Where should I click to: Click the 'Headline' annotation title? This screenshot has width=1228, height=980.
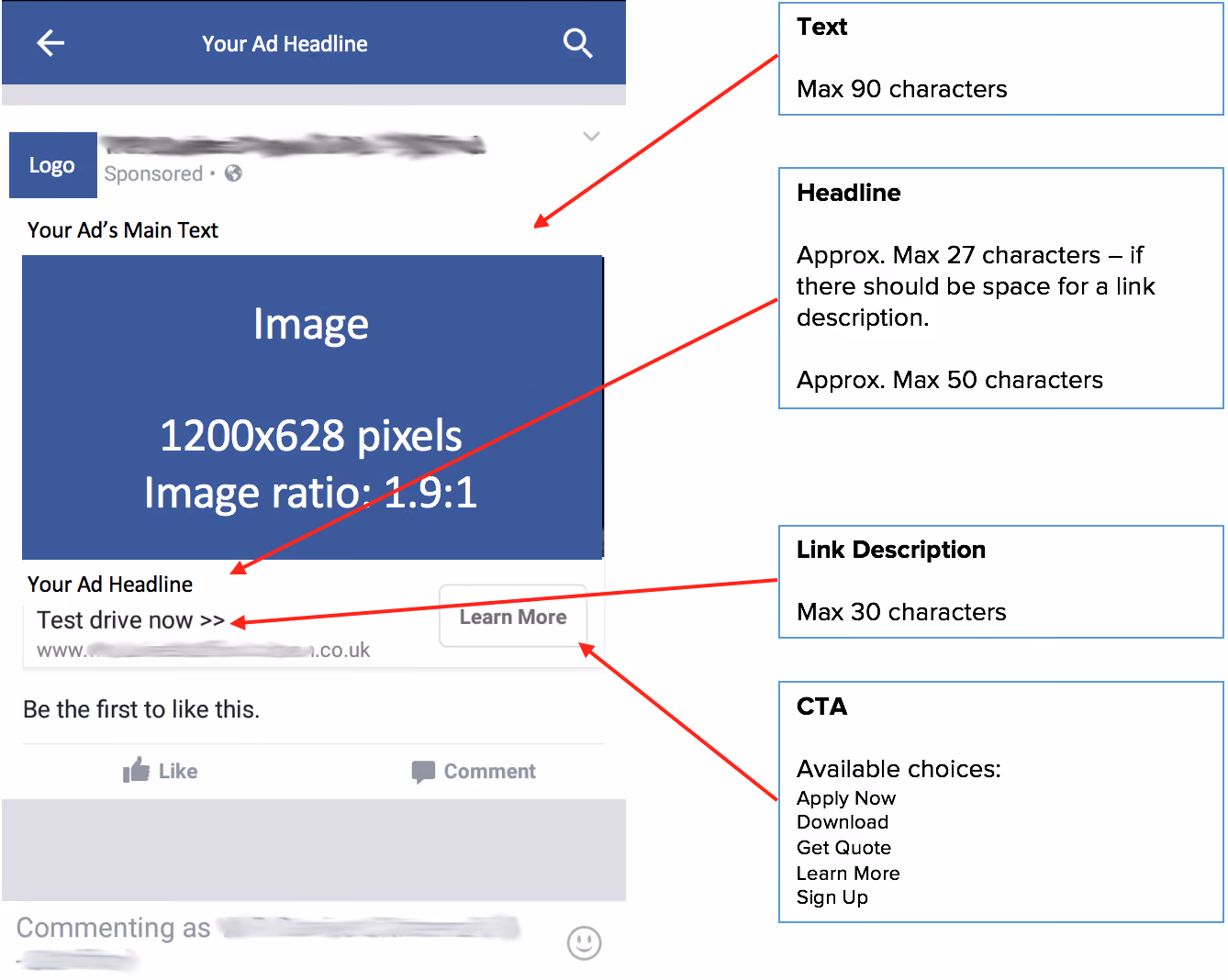tap(849, 193)
